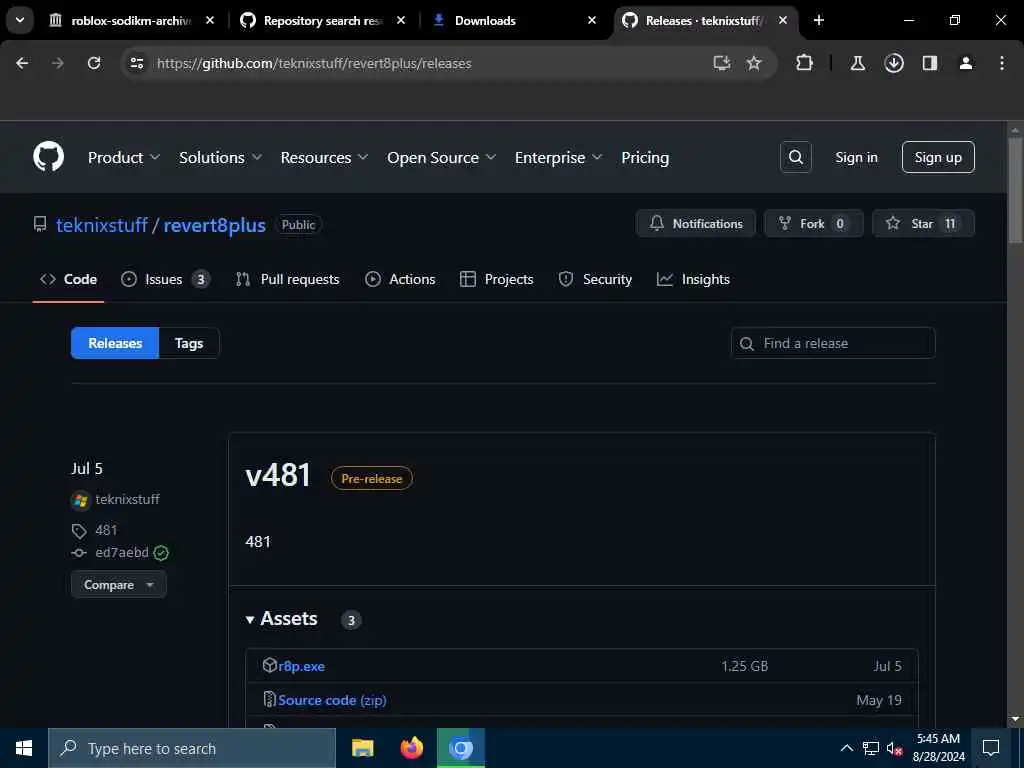
Task: Click the Source code zip file icon
Action: click(x=270, y=699)
